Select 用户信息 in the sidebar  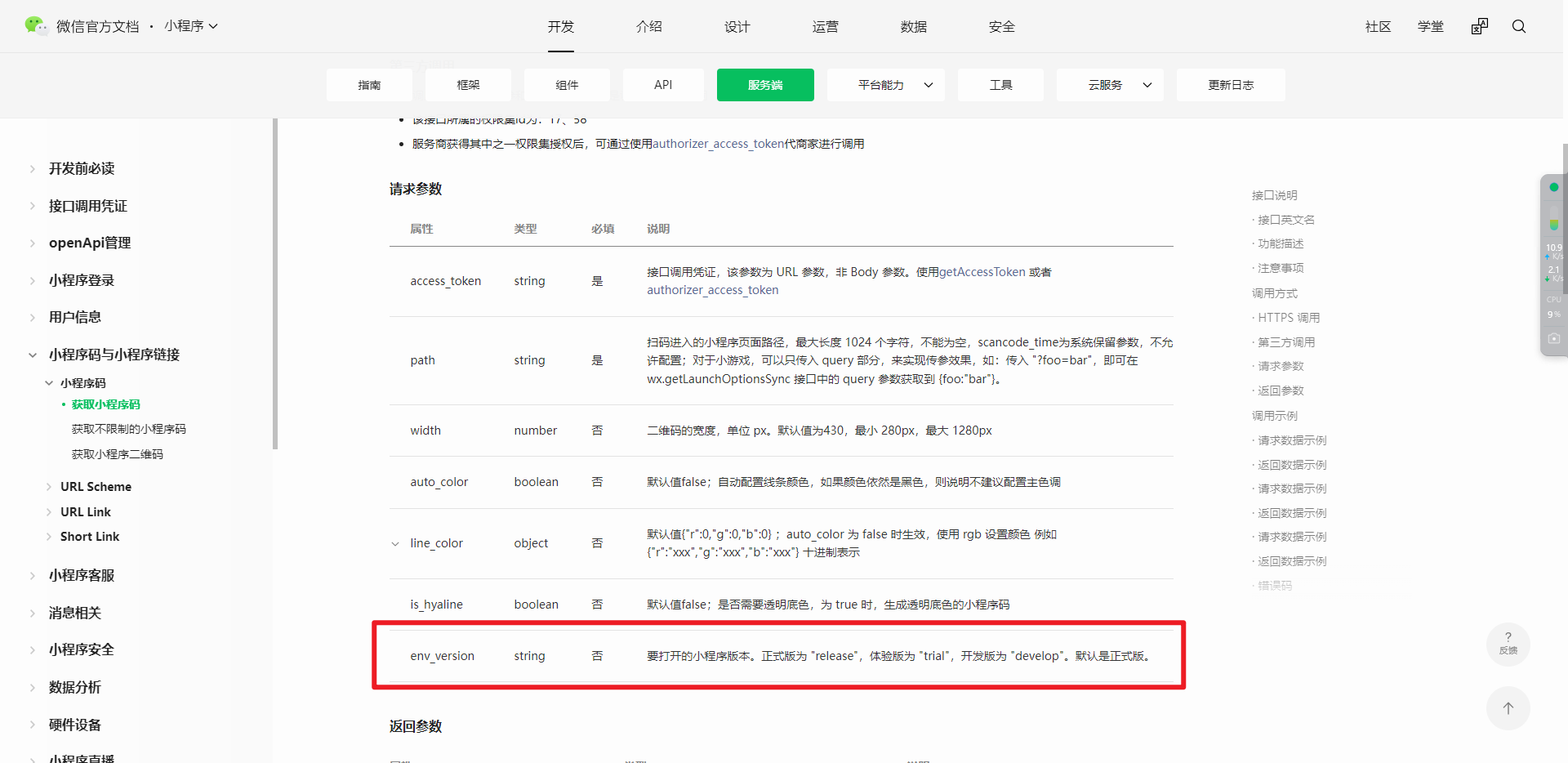(x=75, y=317)
